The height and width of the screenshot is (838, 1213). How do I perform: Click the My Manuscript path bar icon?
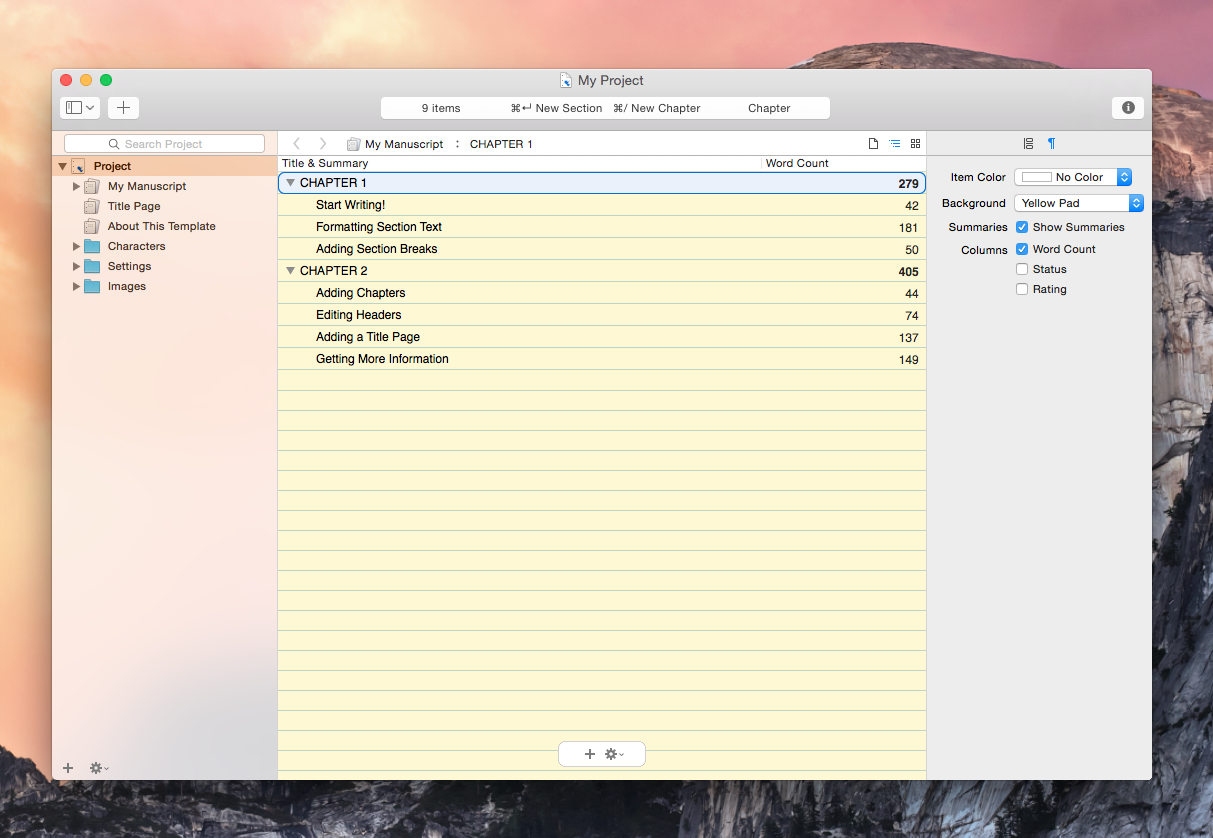(x=353, y=144)
